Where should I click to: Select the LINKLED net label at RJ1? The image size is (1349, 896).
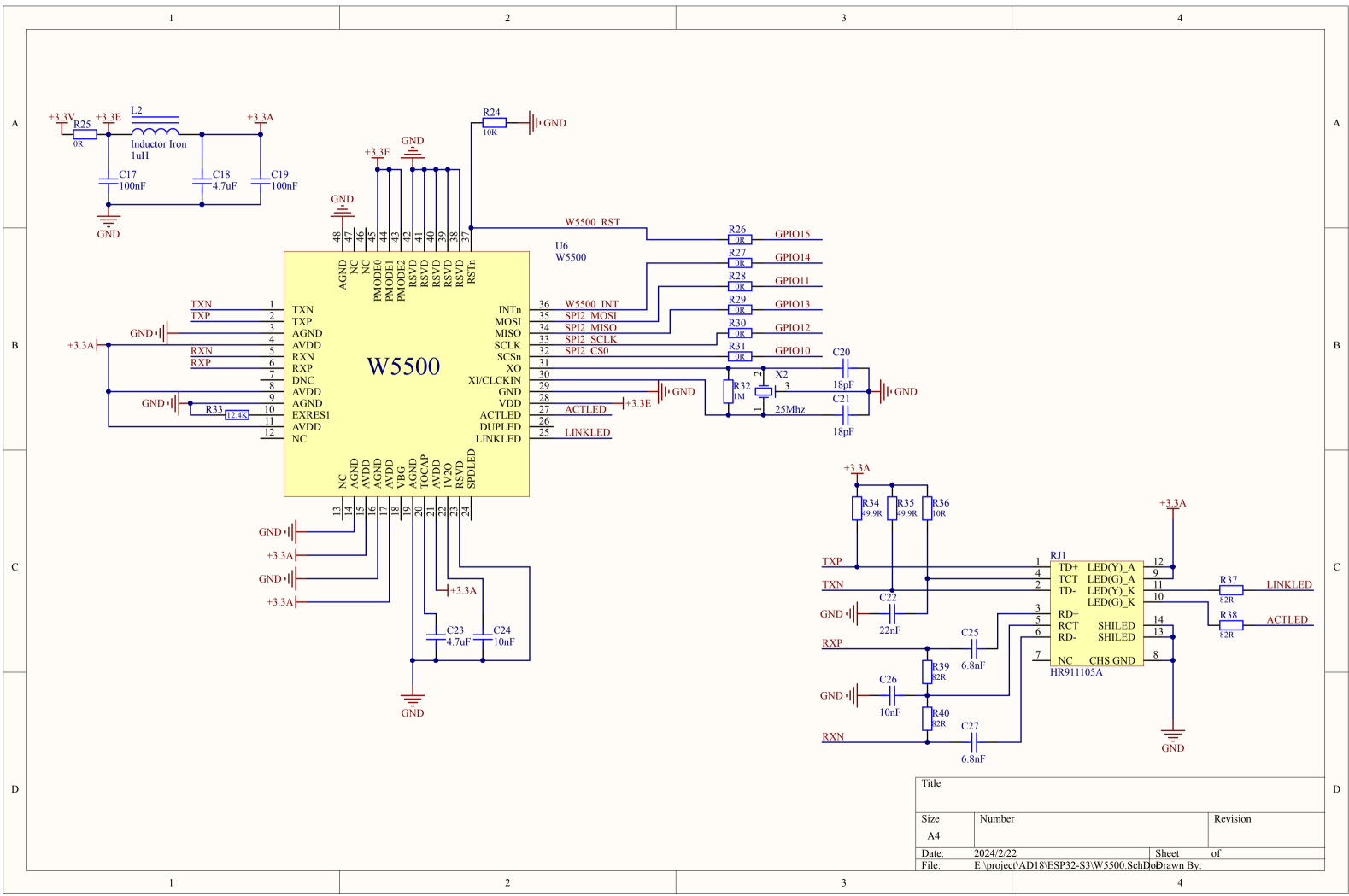(x=1288, y=585)
